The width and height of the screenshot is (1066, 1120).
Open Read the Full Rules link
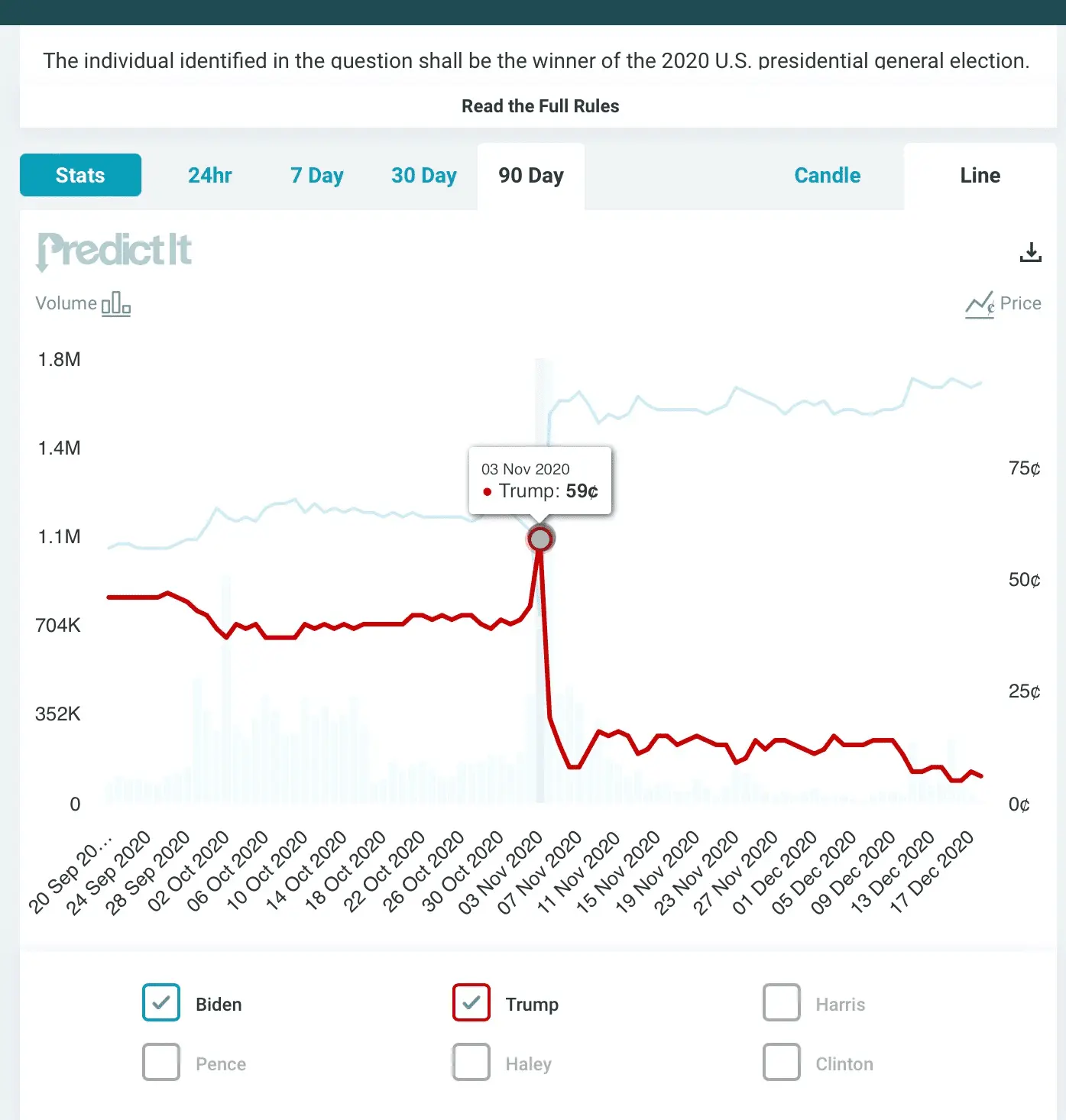tap(540, 106)
